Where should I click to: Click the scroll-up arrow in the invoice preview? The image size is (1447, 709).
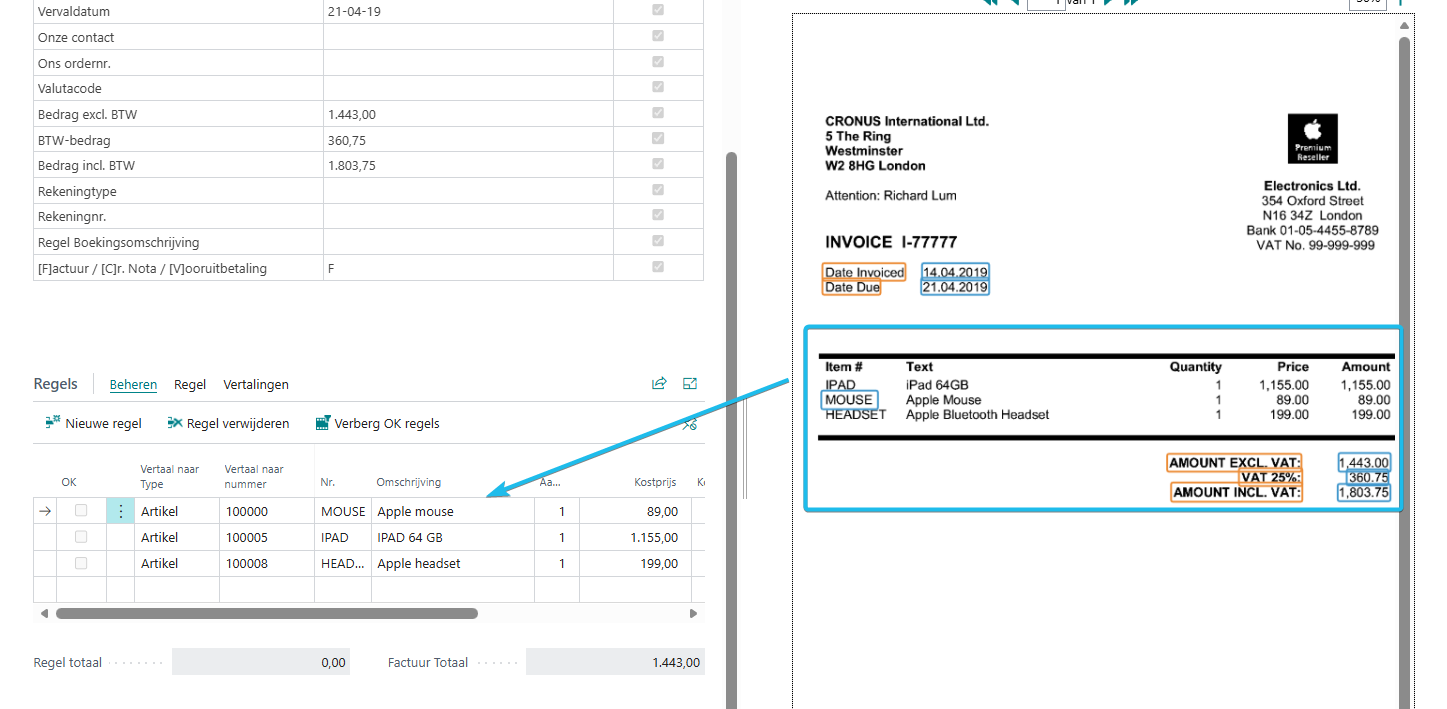coord(1404,25)
